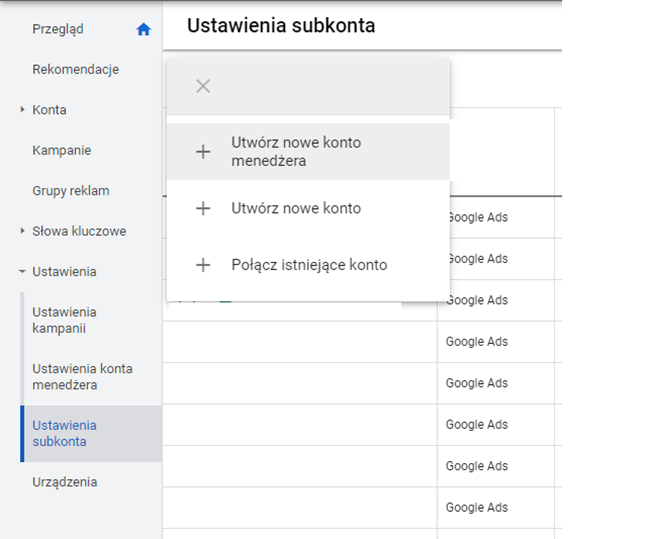Open Rekomendacje in the sidebar
Image resolution: width=650 pixels, height=539 pixels.
click(x=75, y=69)
